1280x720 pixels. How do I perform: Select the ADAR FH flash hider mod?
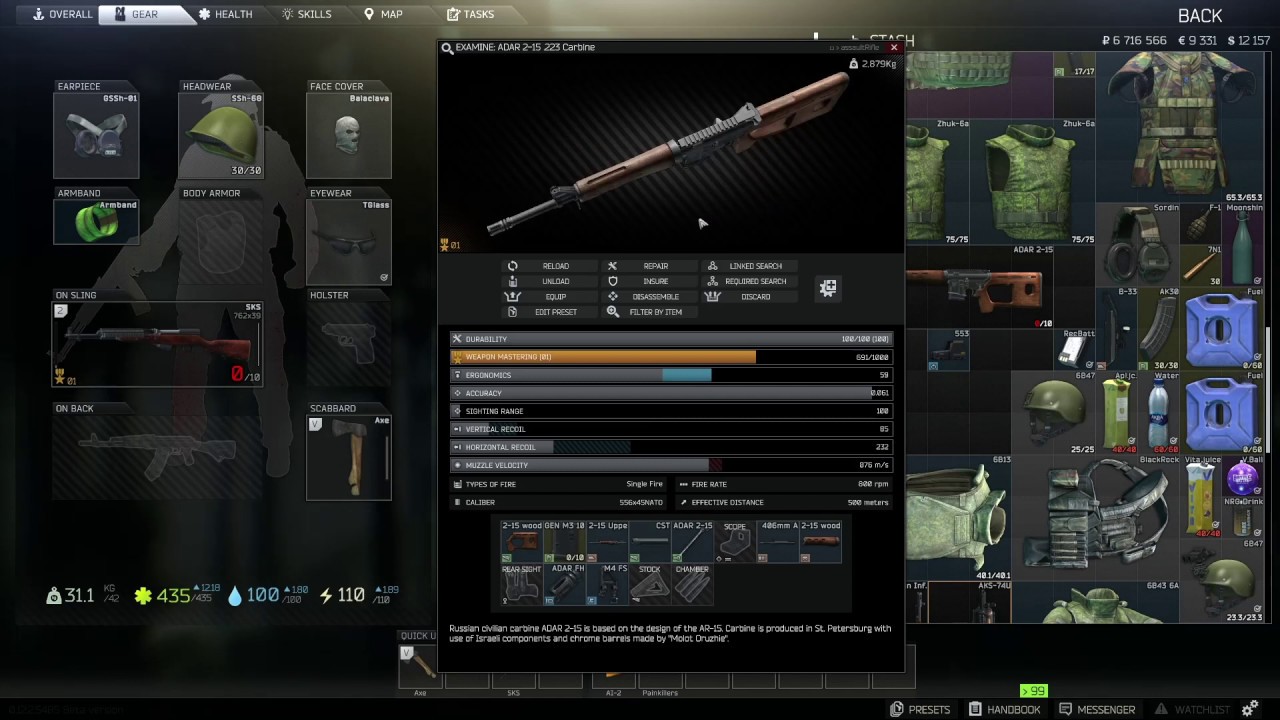coord(564,585)
